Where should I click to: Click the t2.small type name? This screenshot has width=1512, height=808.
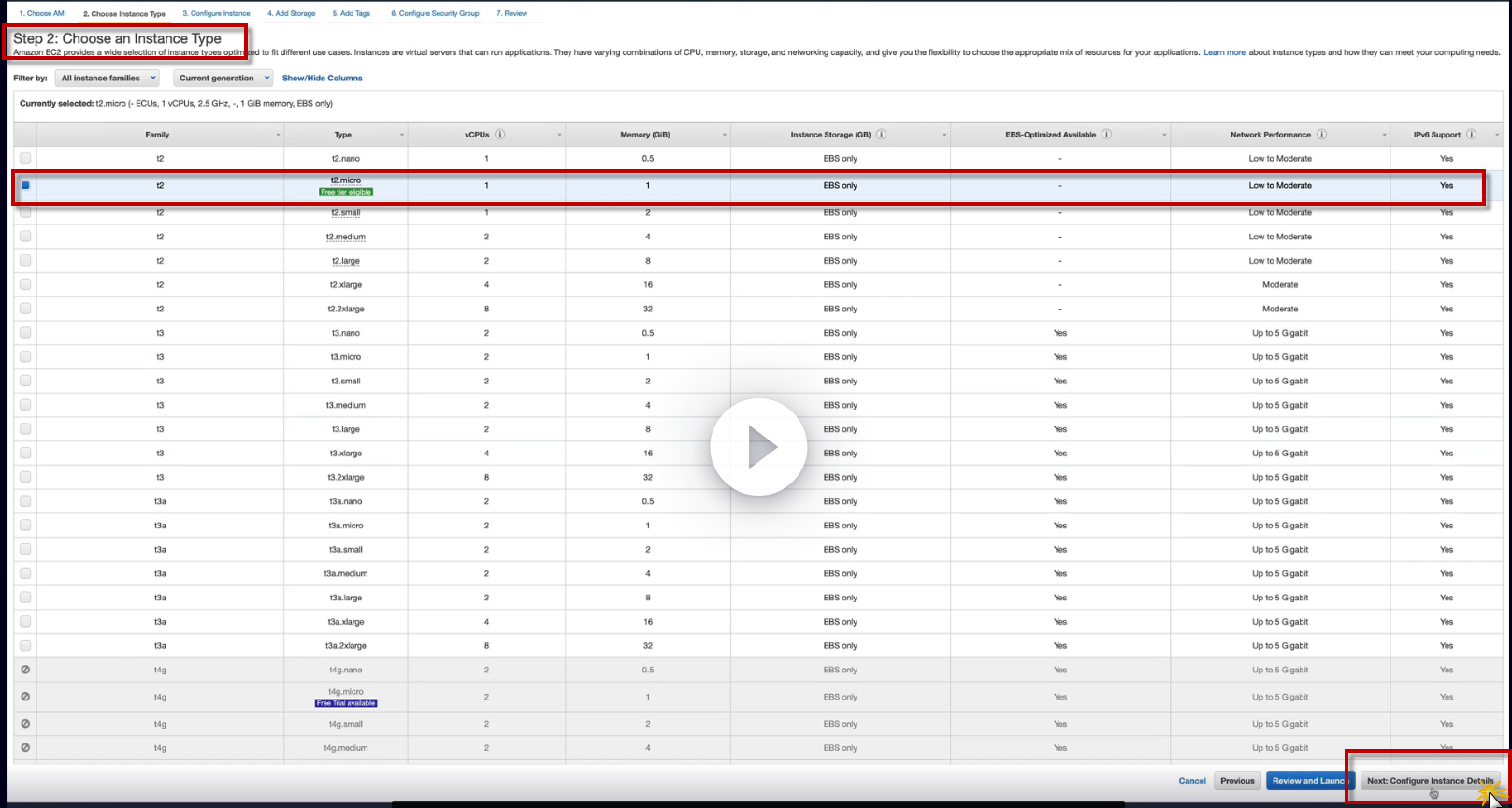pos(346,213)
